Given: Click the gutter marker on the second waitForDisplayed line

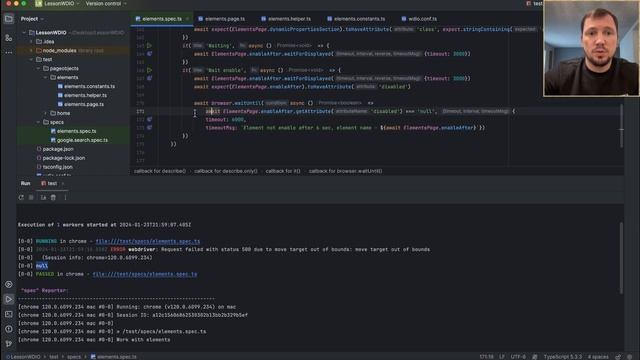Looking at the screenshot, I should click(x=149, y=78).
